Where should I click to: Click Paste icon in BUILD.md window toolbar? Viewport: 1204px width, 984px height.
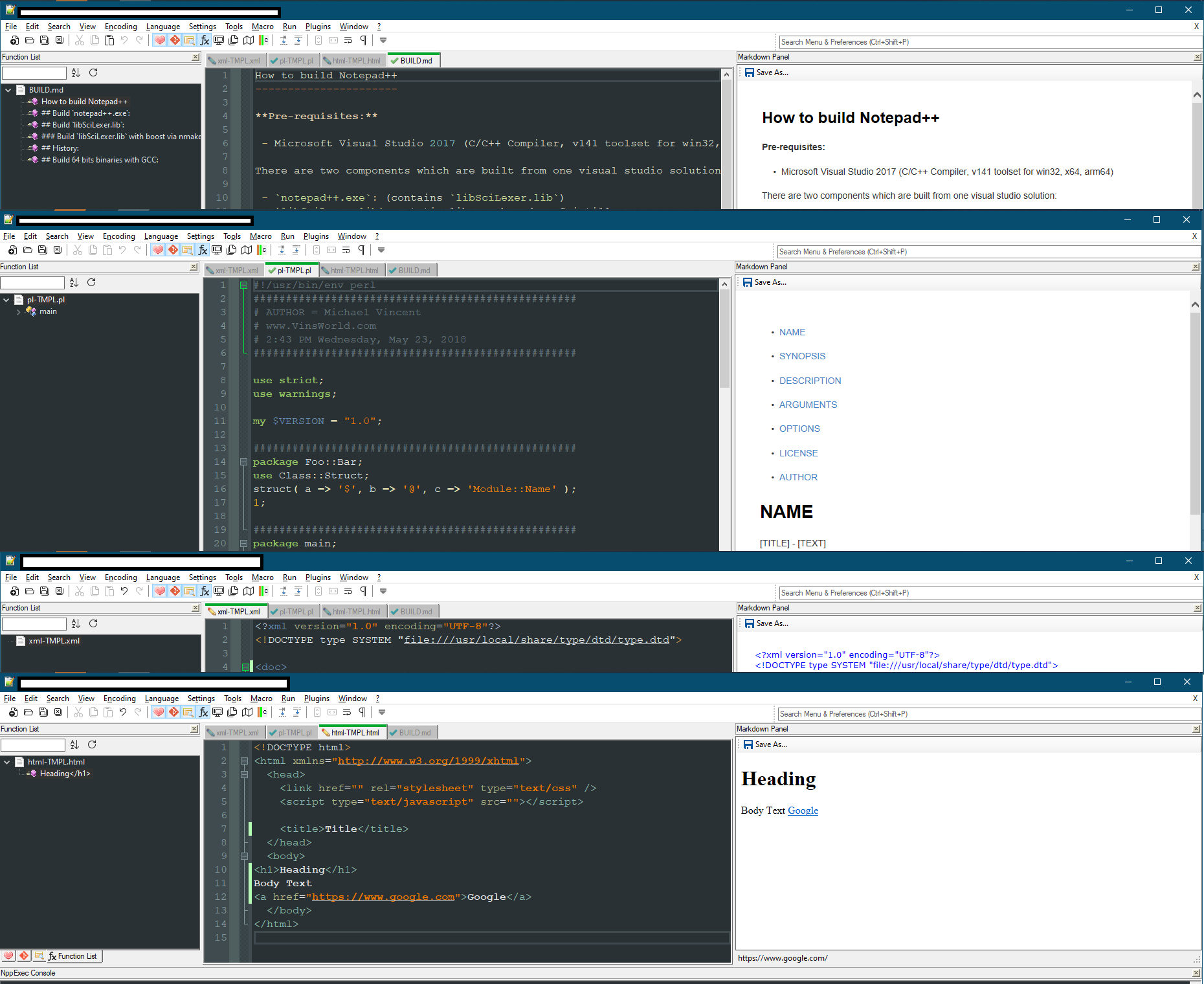pos(109,40)
